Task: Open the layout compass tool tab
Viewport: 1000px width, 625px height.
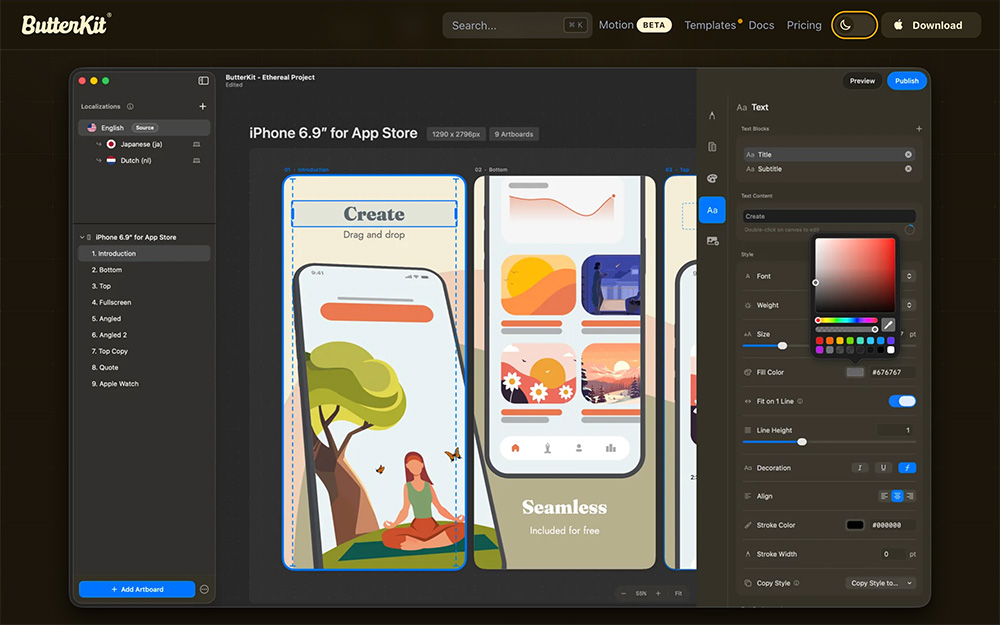Action: coord(712,115)
